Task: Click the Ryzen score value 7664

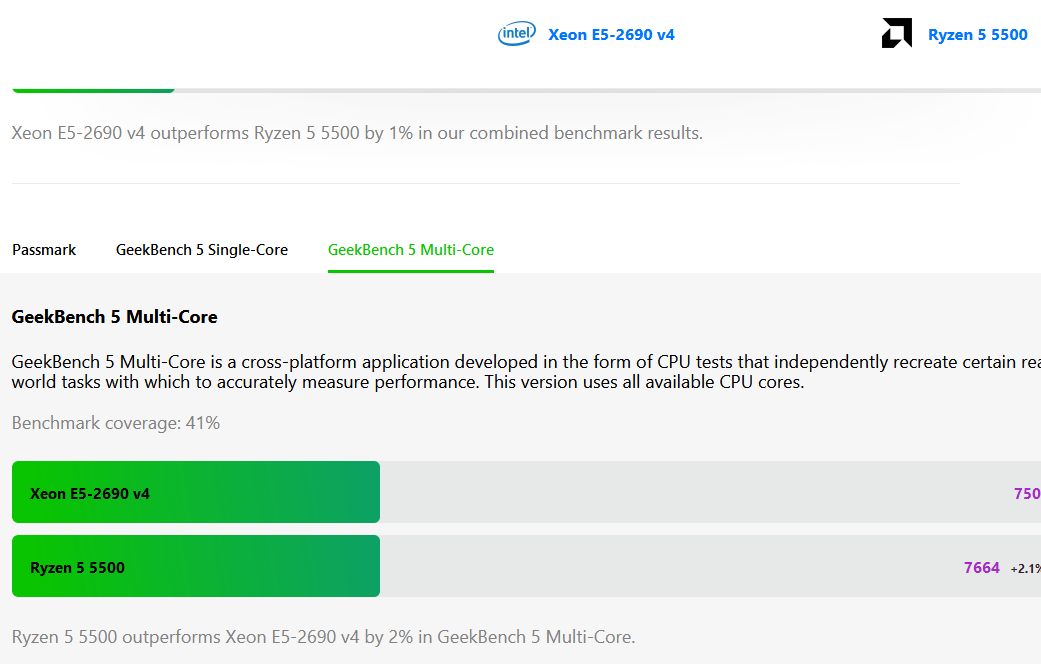Action: pyautogui.click(x=981, y=567)
